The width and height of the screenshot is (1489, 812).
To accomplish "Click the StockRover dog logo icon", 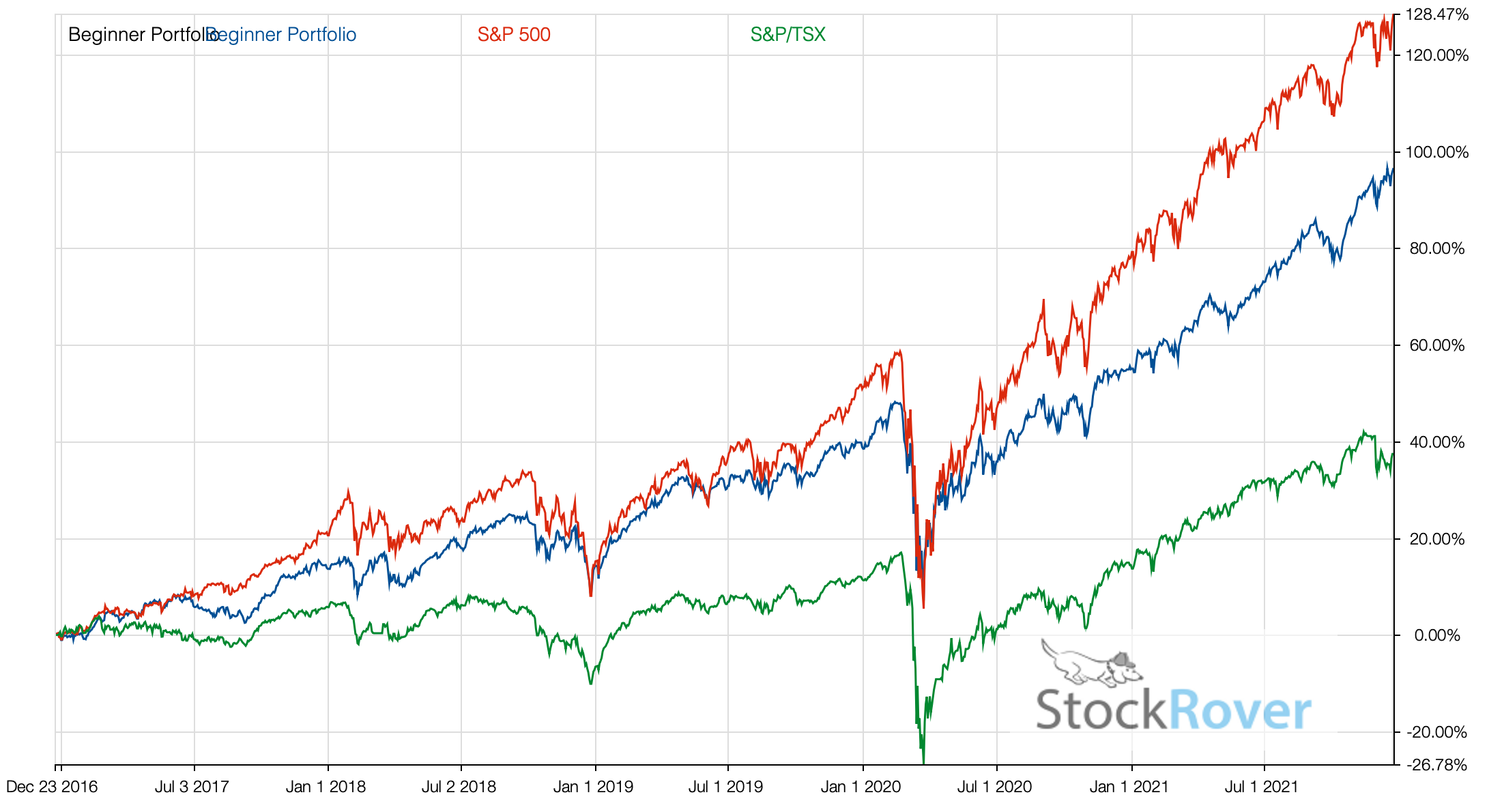I will coord(1091,662).
